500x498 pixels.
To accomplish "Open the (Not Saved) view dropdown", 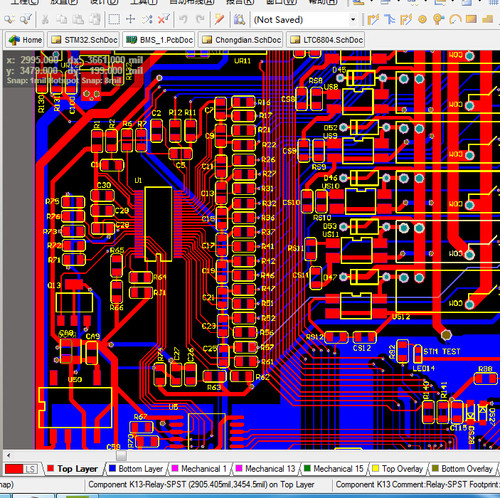I will [353, 20].
